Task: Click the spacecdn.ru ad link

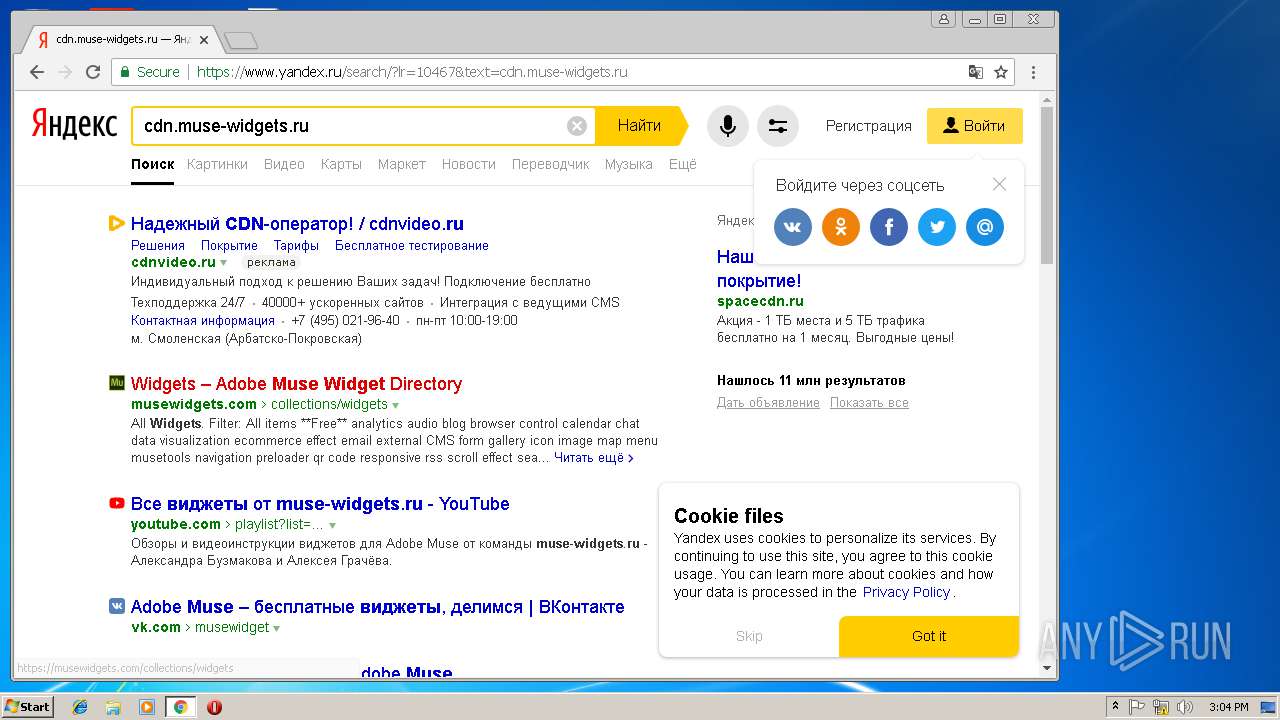Action: pos(760,301)
